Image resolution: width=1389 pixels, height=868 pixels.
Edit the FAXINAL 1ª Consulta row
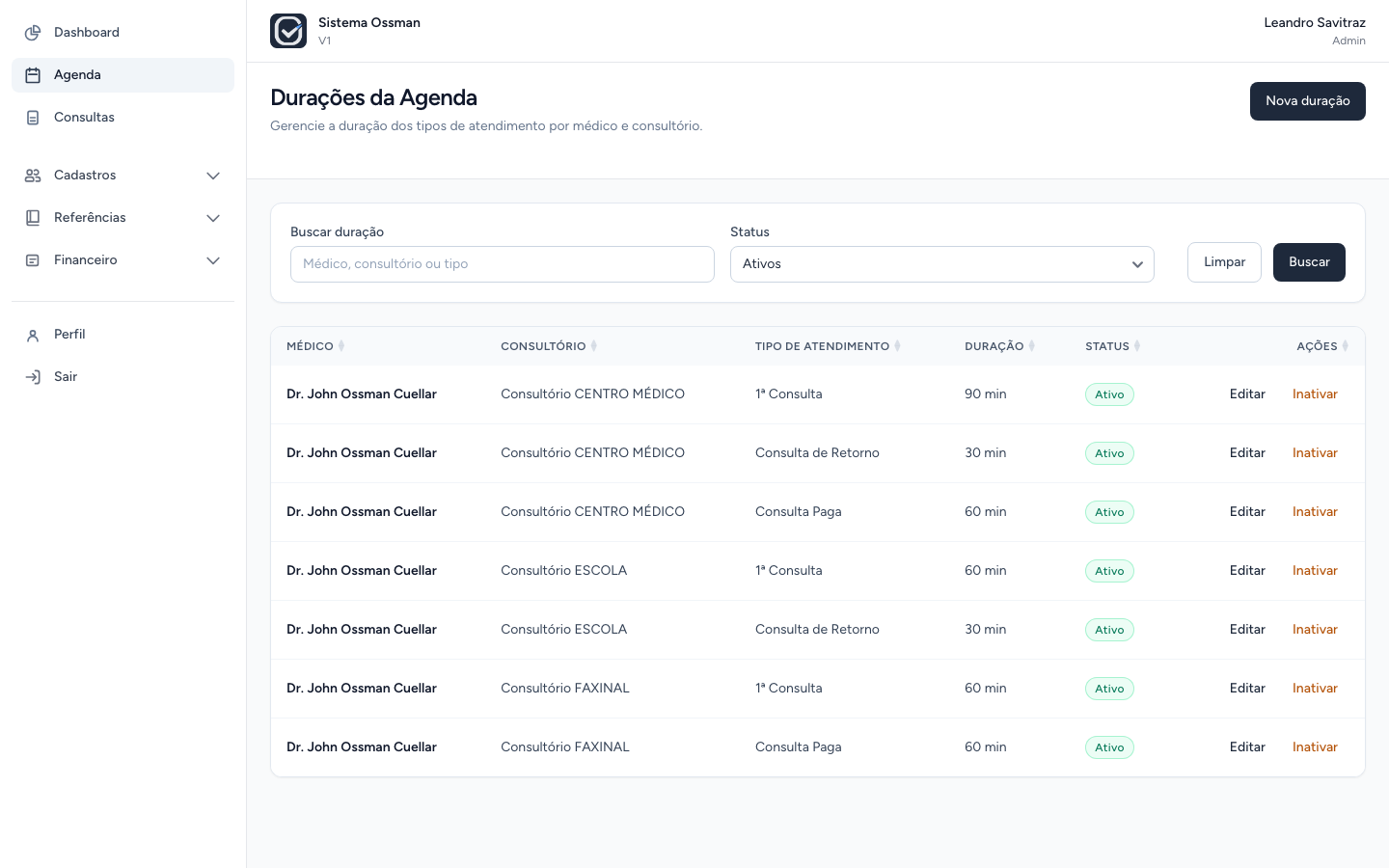click(1247, 689)
